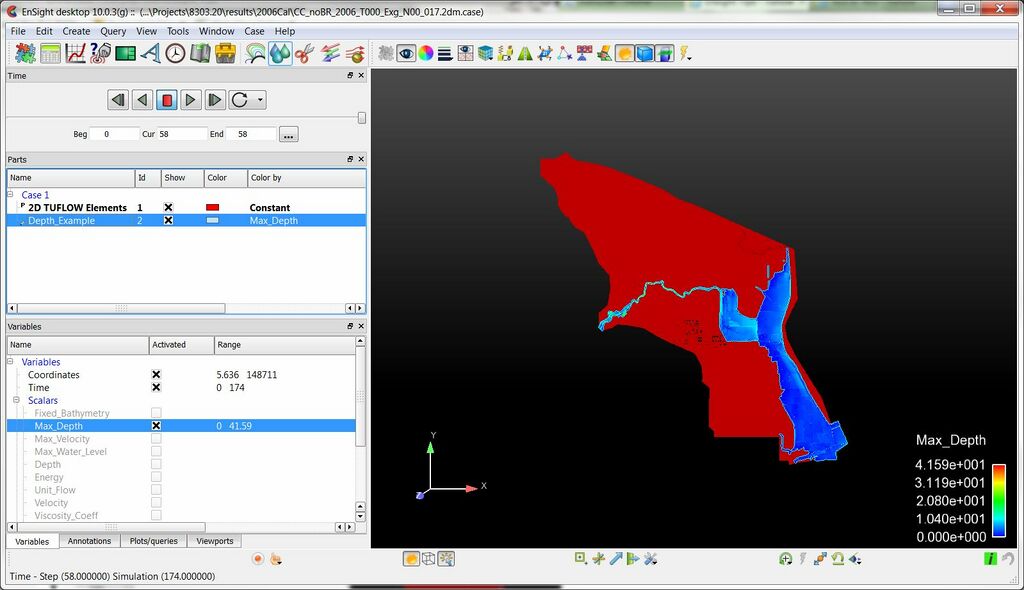Click the color wheel icon in the toolbar
Viewport: 1024px width, 590px height.
coord(425,53)
